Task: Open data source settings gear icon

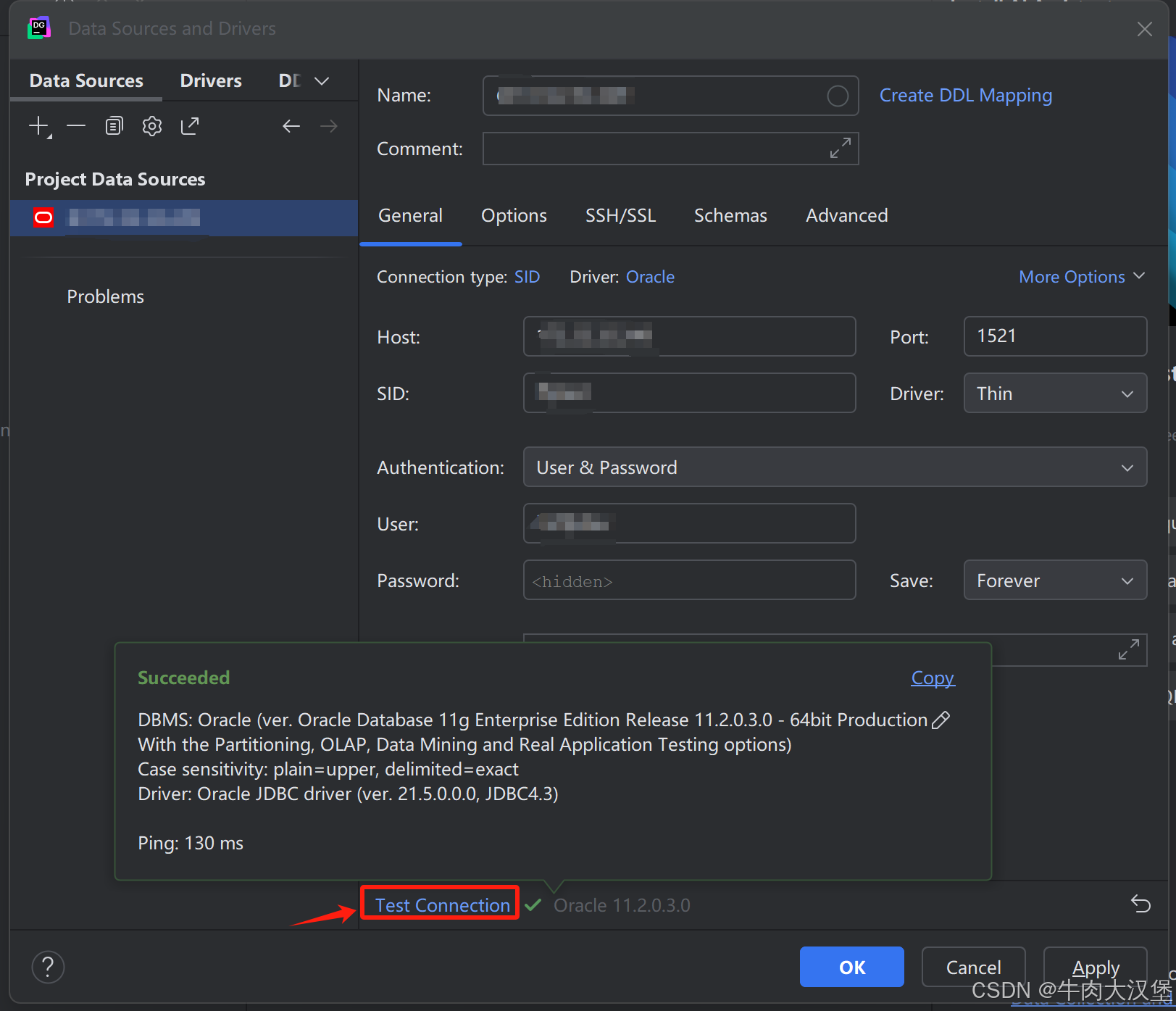Action: pos(152,126)
